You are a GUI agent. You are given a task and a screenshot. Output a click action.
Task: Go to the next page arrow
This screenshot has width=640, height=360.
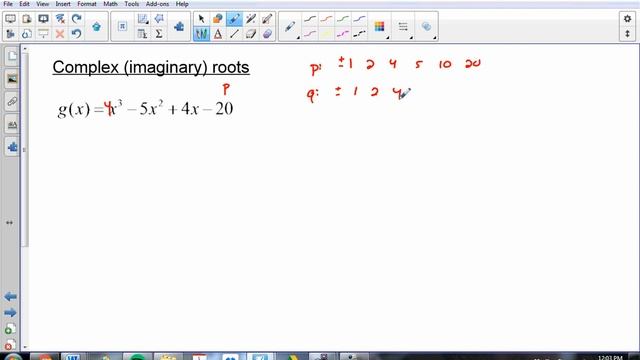tap(10, 313)
